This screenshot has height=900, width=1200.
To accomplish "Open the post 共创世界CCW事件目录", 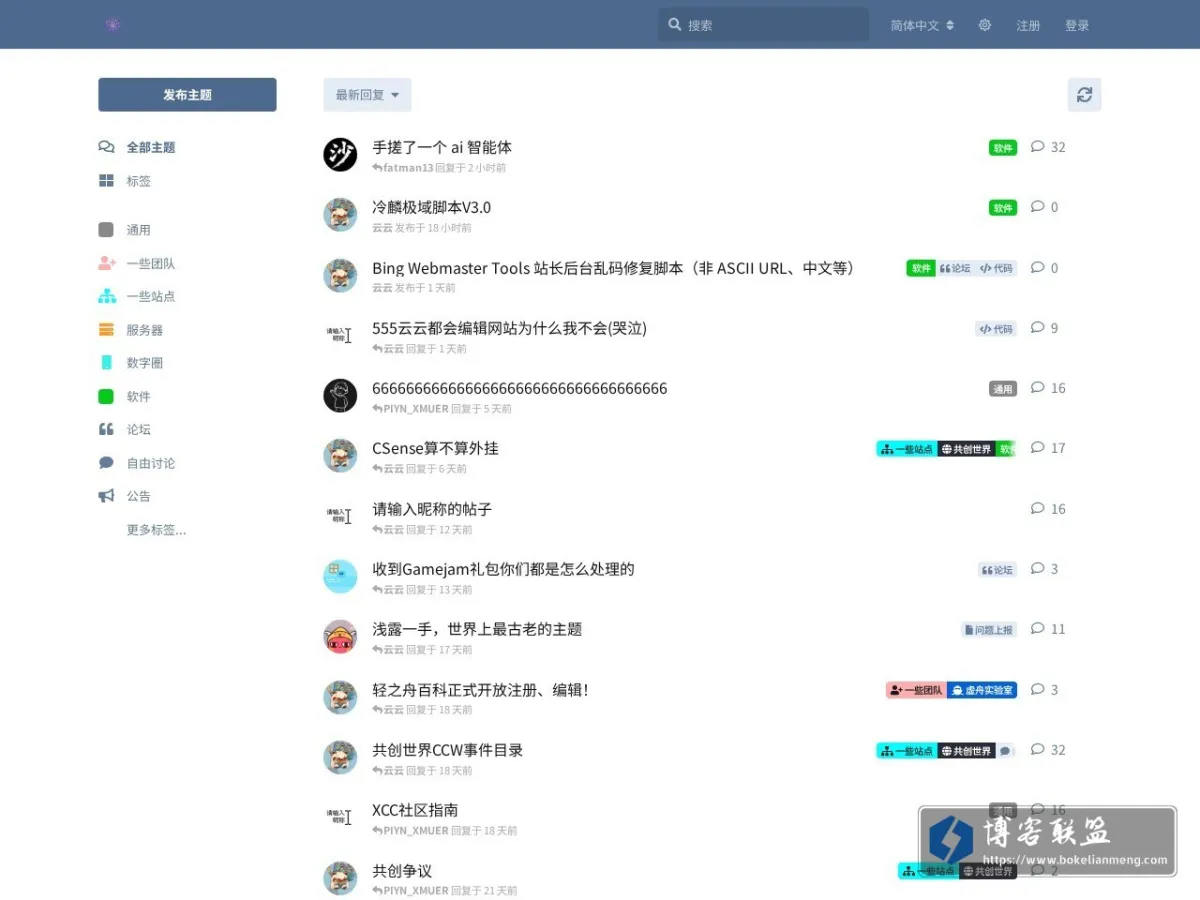I will tap(447, 750).
